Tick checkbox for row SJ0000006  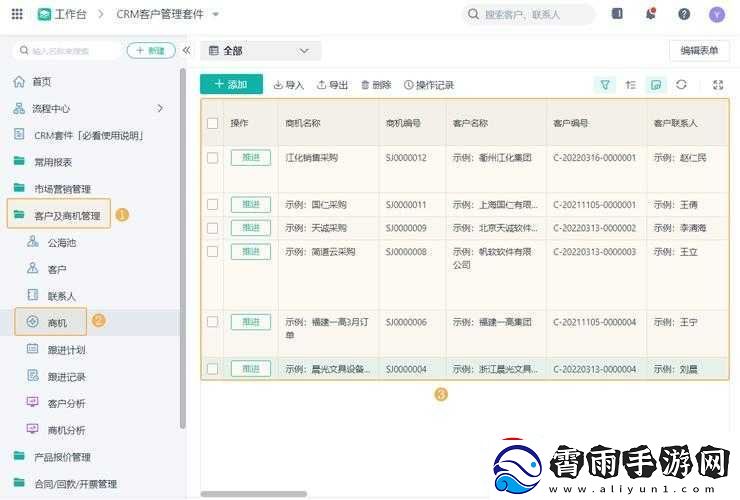(x=212, y=322)
